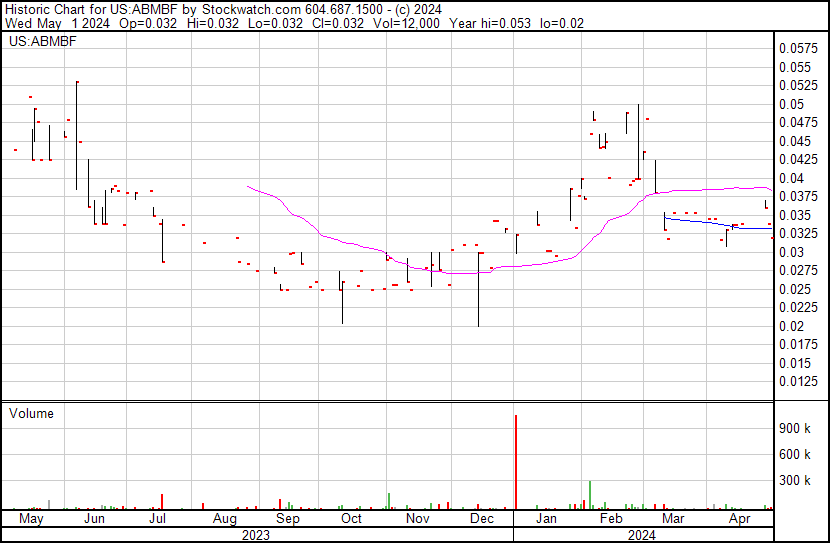Click the Hi=0.032 header value
The height and width of the screenshot is (543, 830).
pos(213,23)
